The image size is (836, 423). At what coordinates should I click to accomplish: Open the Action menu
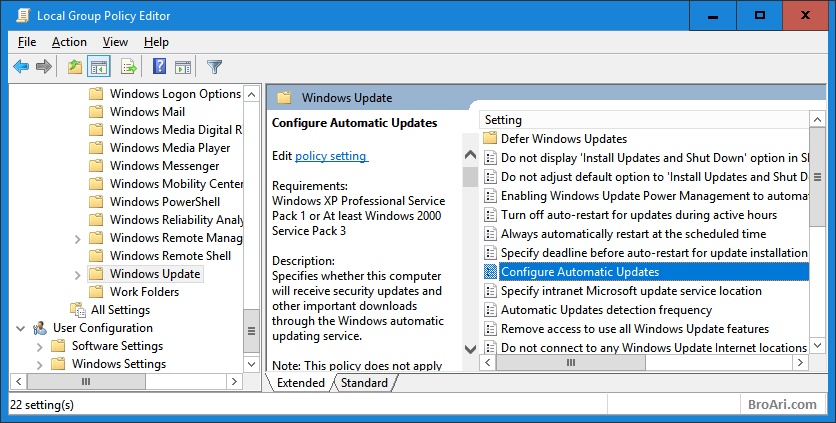(x=69, y=42)
